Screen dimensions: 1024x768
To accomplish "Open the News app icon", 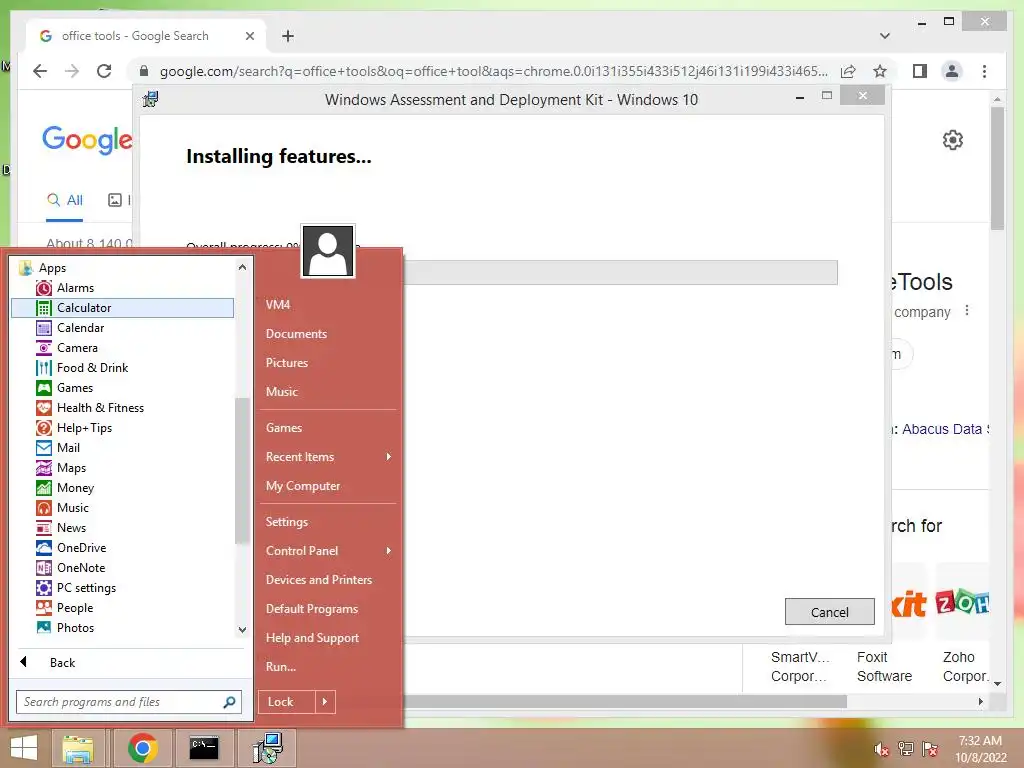I will point(44,528).
